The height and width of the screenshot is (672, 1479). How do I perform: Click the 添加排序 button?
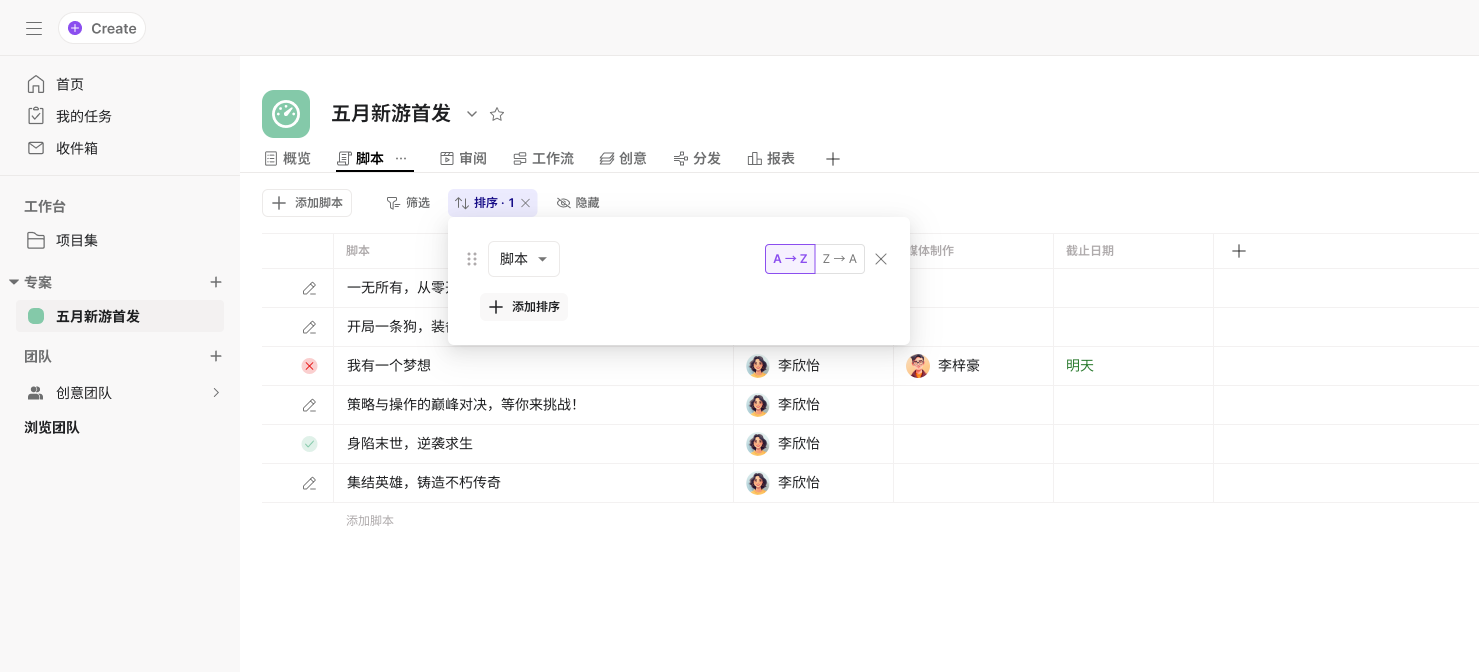point(524,307)
